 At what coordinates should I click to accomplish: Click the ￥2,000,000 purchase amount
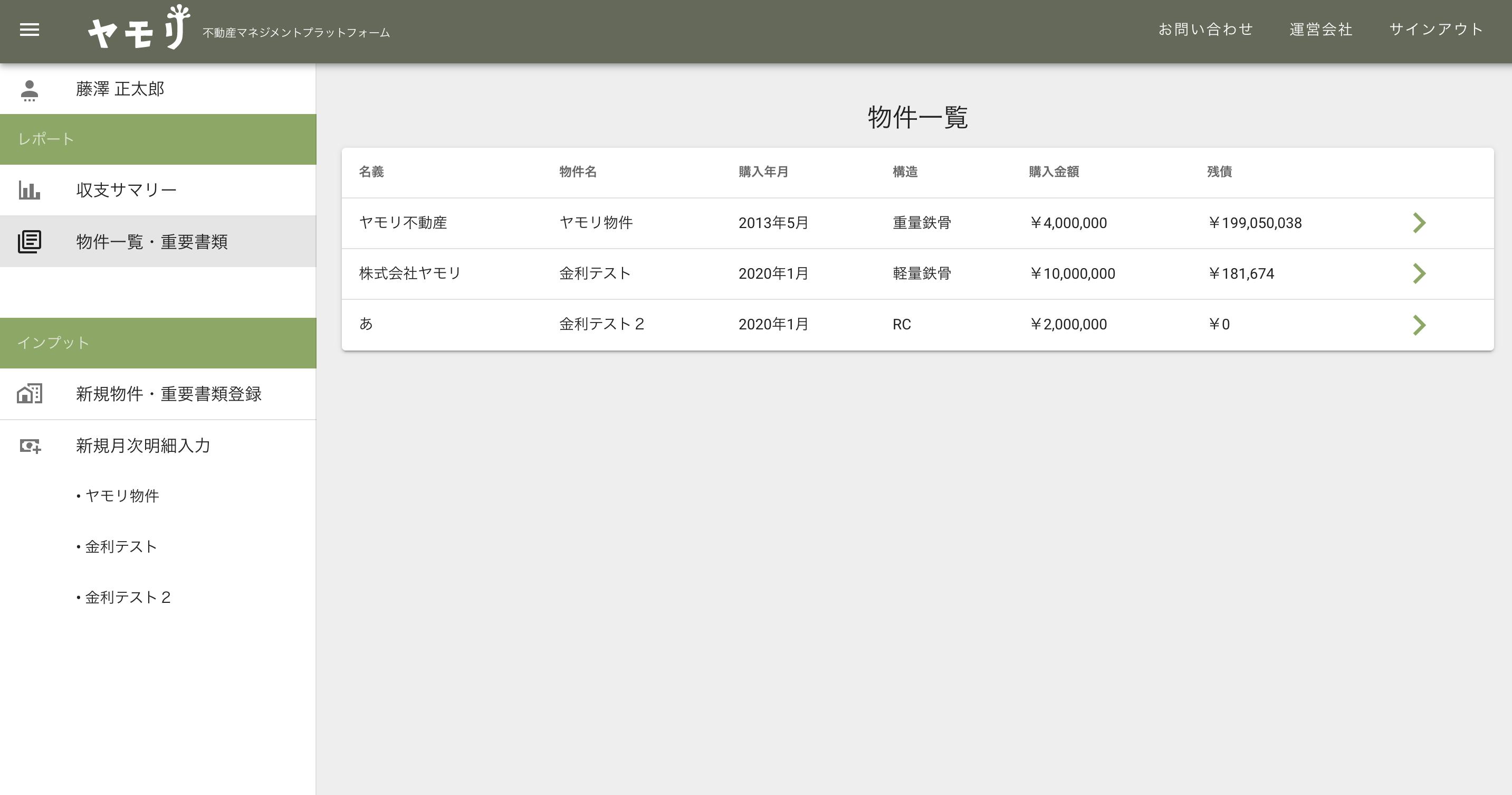[1068, 324]
